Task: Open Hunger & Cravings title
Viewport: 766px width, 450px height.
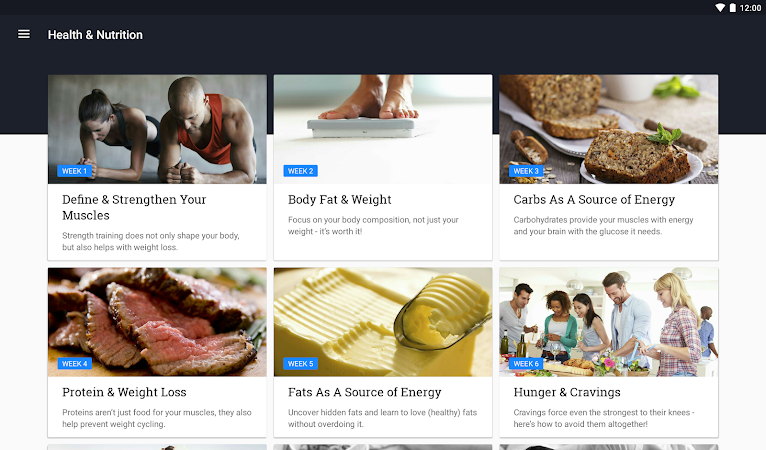Action: [567, 392]
